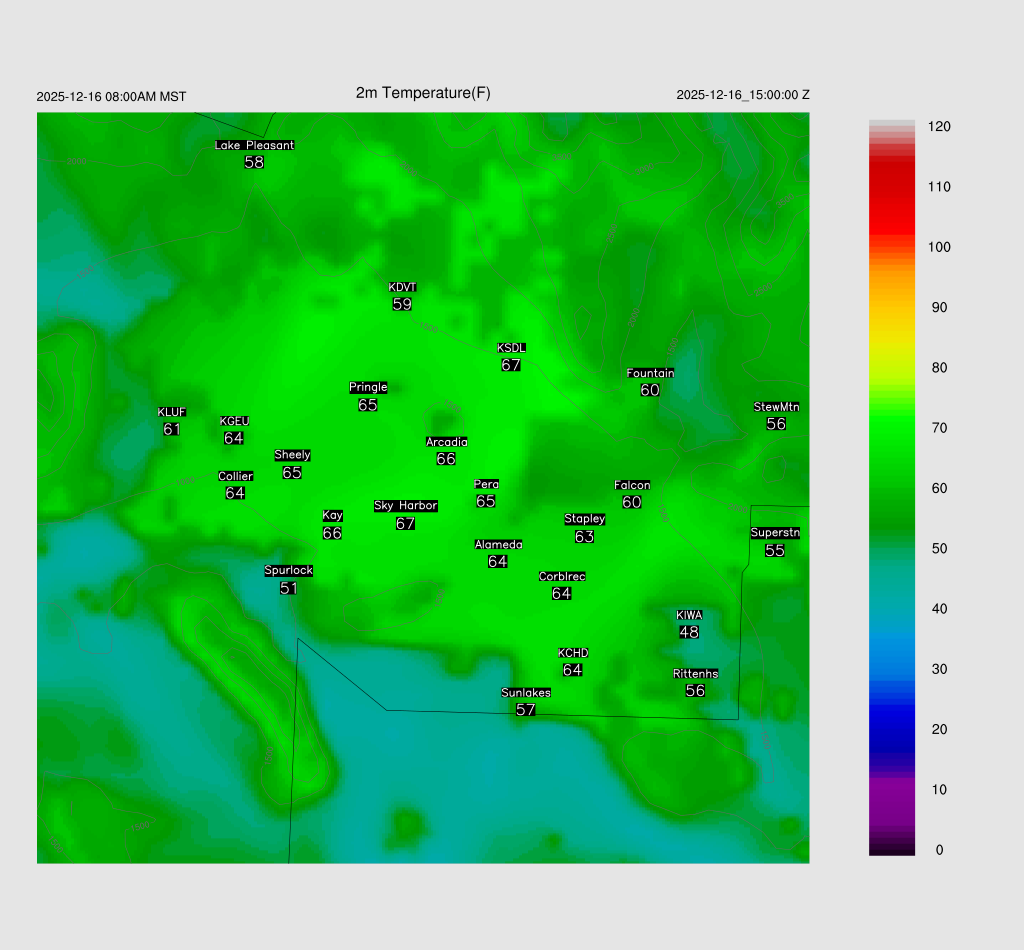1024x950 pixels.
Task: Click the 2m Temperature(F) map title
Action: pos(423,93)
